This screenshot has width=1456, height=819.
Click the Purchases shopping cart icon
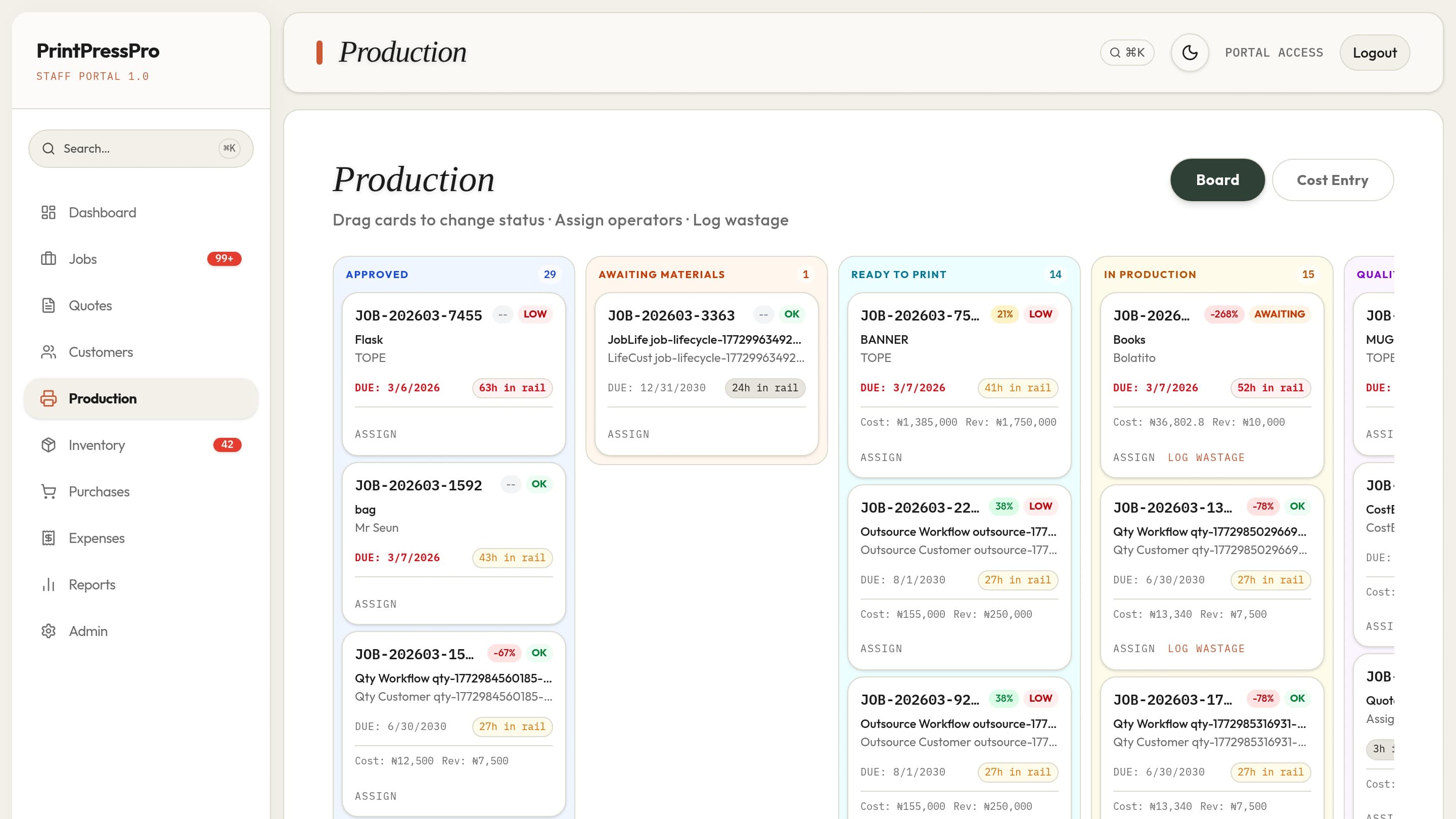[48, 492]
